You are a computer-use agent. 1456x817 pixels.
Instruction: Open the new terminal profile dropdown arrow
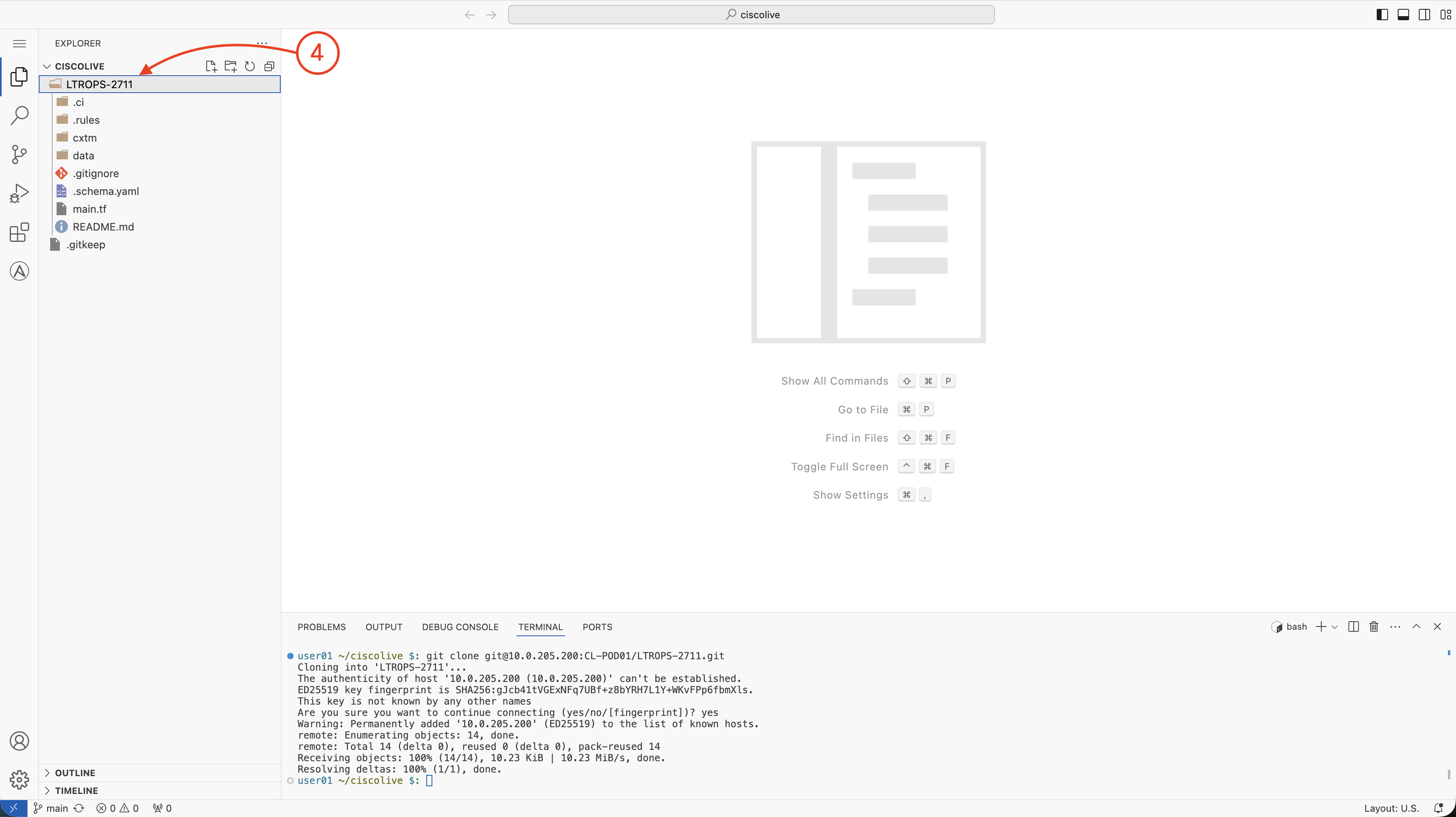point(1335,627)
